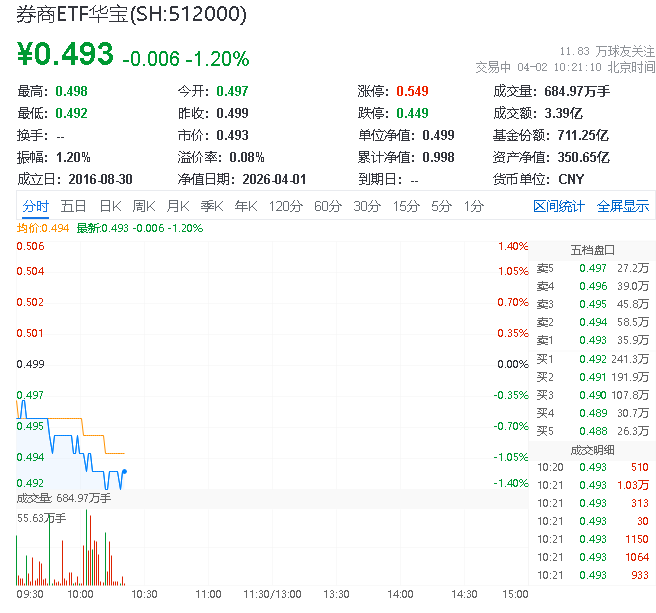Select the 买5 order row 26.3万
The height and width of the screenshot is (613, 656).
click(x=592, y=431)
